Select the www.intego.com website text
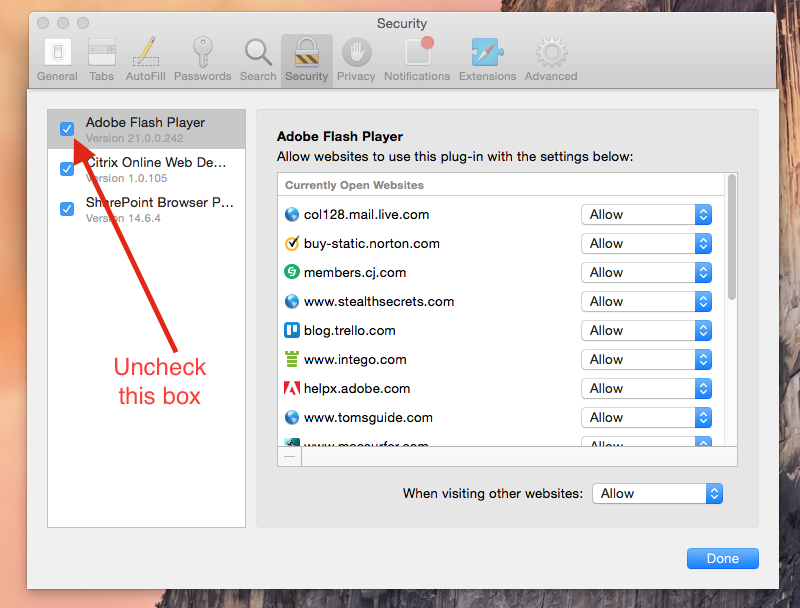The width and height of the screenshot is (800, 608). point(355,360)
